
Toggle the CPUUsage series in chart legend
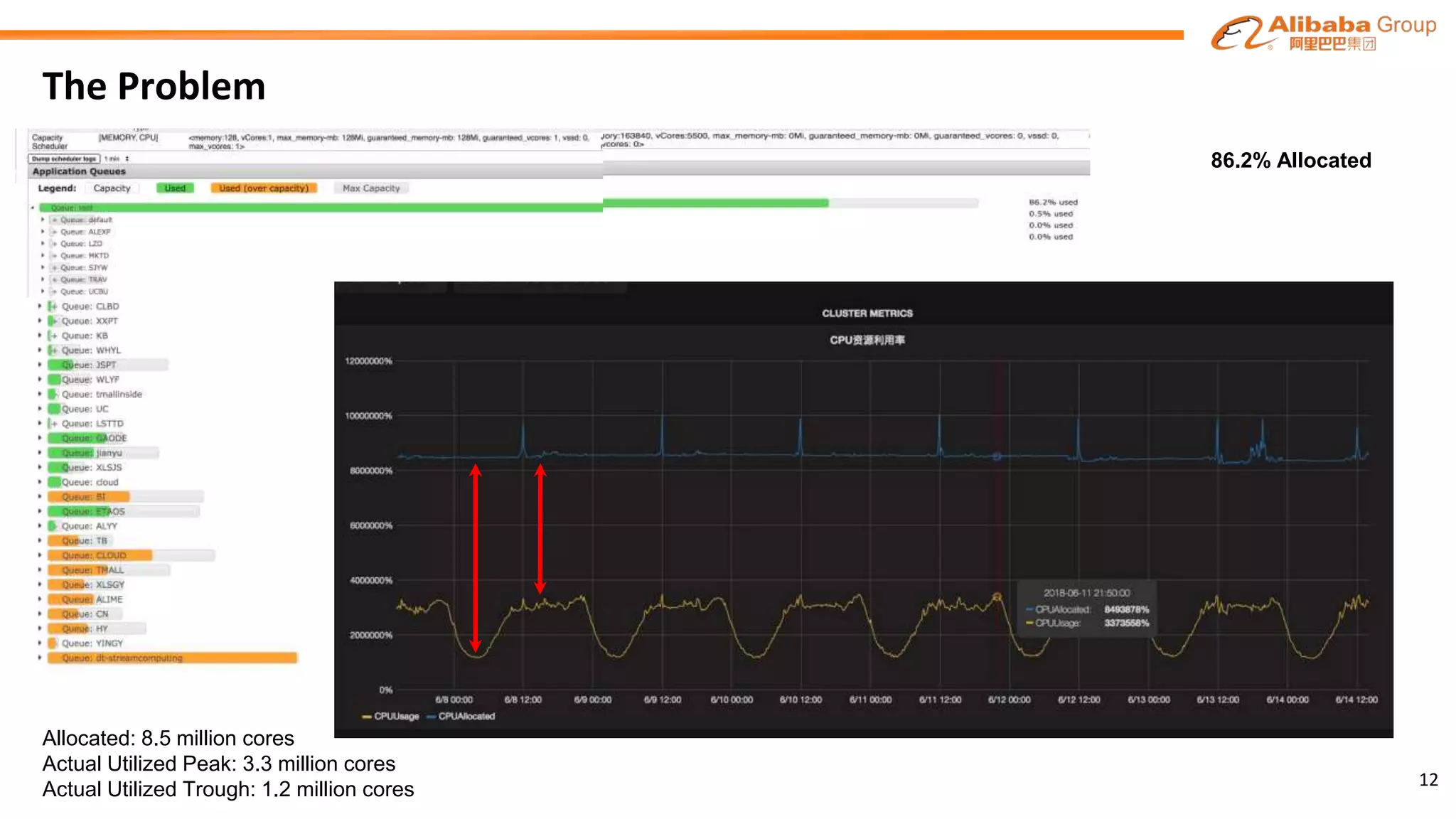(390, 717)
